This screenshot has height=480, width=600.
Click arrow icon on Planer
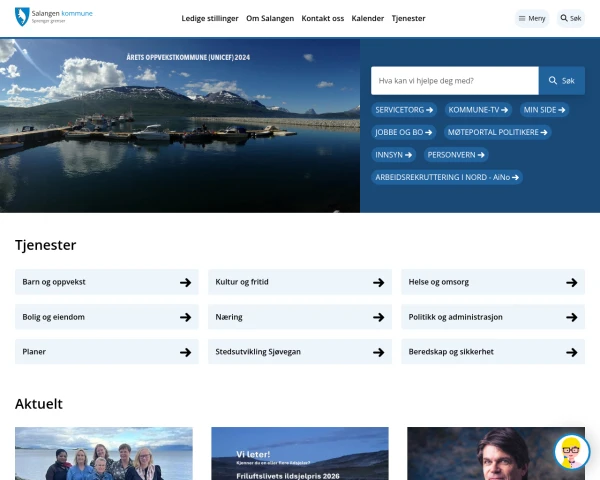[x=186, y=352]
